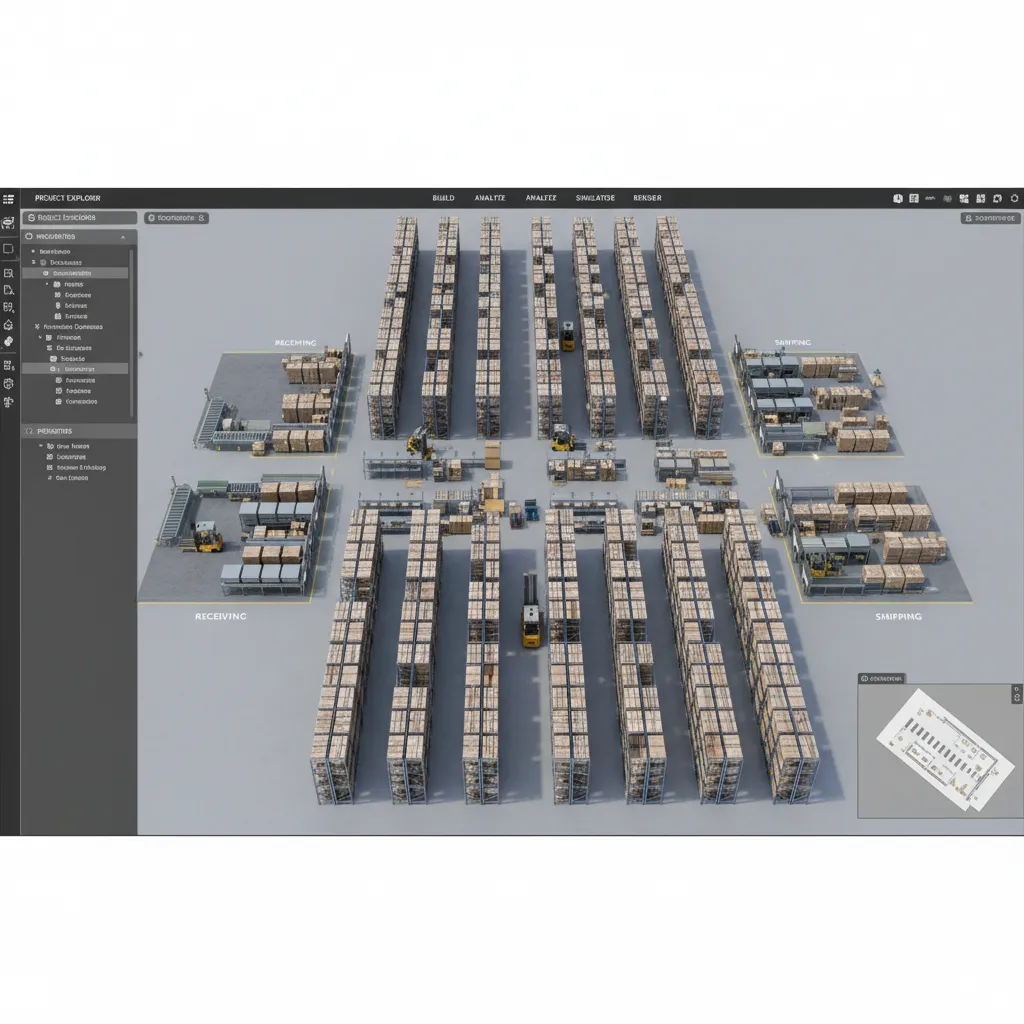Collapse the top tree section using its chevron arrow
The height and width of the screenshot is (1024, 1024).
(x=121, y=237)
